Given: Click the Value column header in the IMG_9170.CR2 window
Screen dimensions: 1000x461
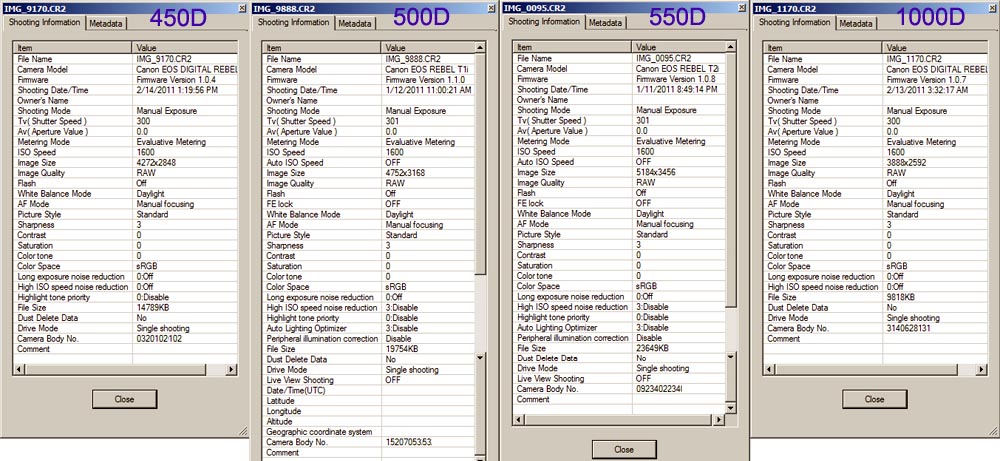Looking at the screenshot, I should (x=185, y=48).
